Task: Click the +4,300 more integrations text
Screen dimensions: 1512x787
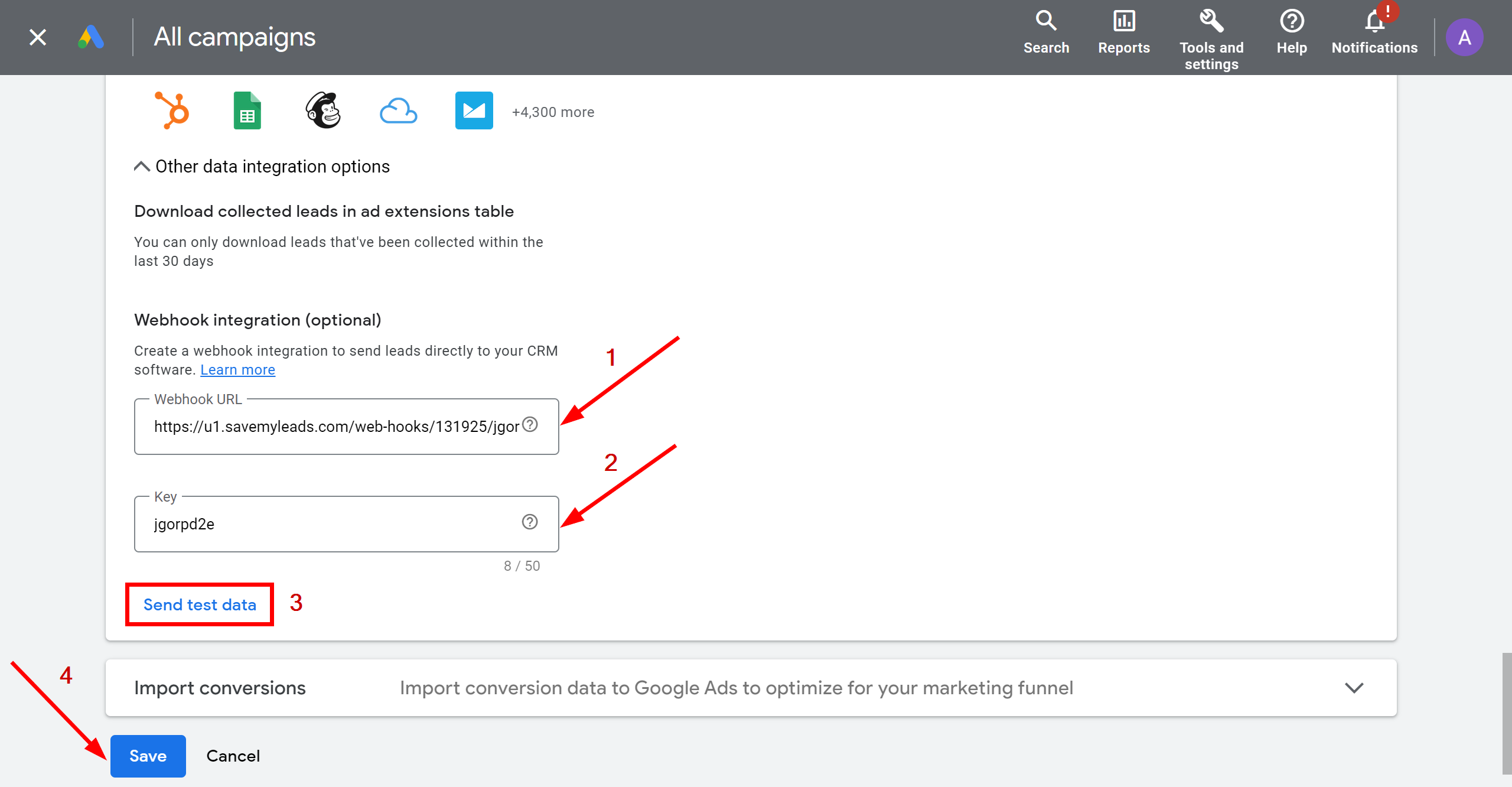Action: [553, 112]
